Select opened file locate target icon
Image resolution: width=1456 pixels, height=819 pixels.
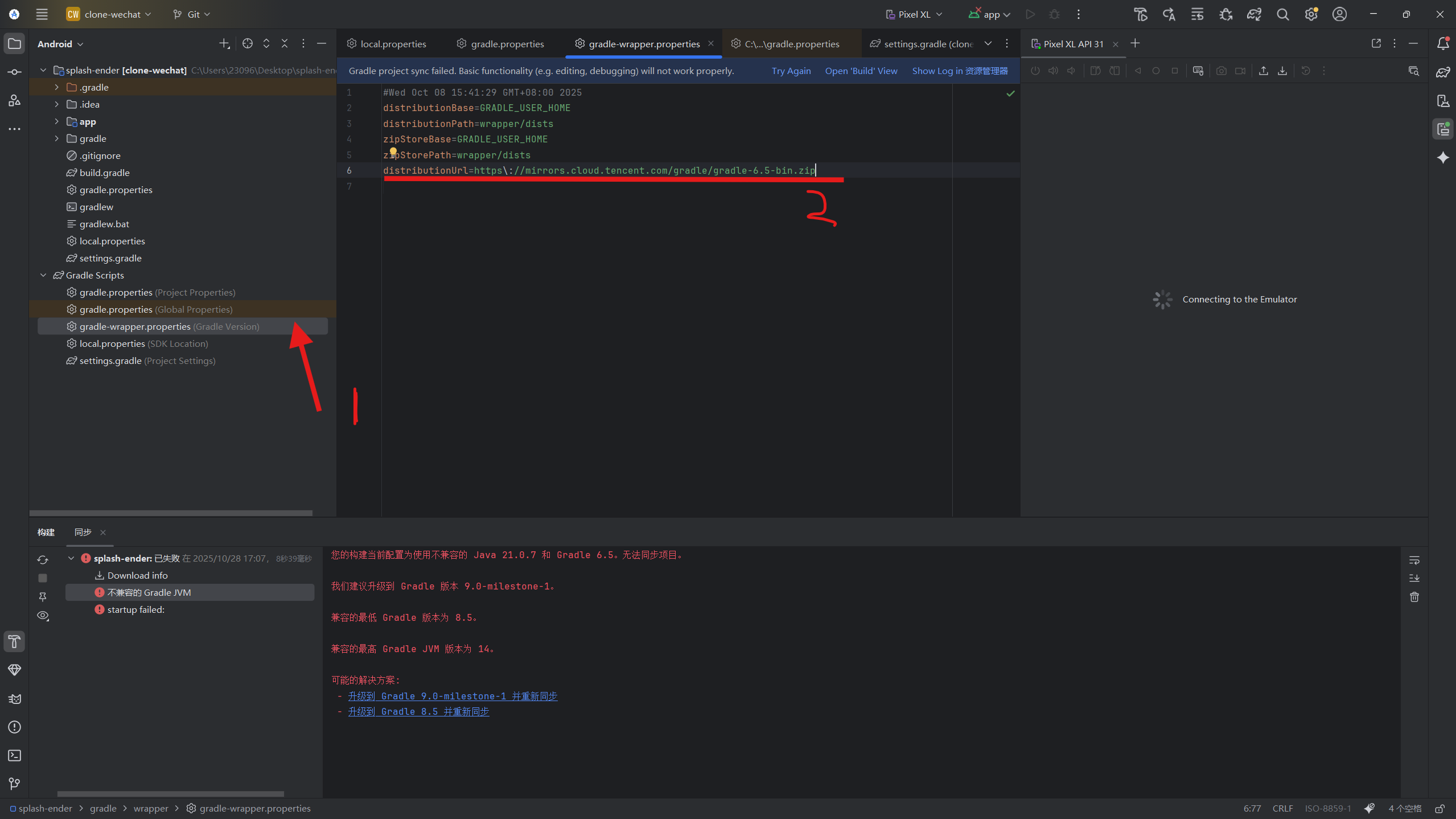coord(247,43)
